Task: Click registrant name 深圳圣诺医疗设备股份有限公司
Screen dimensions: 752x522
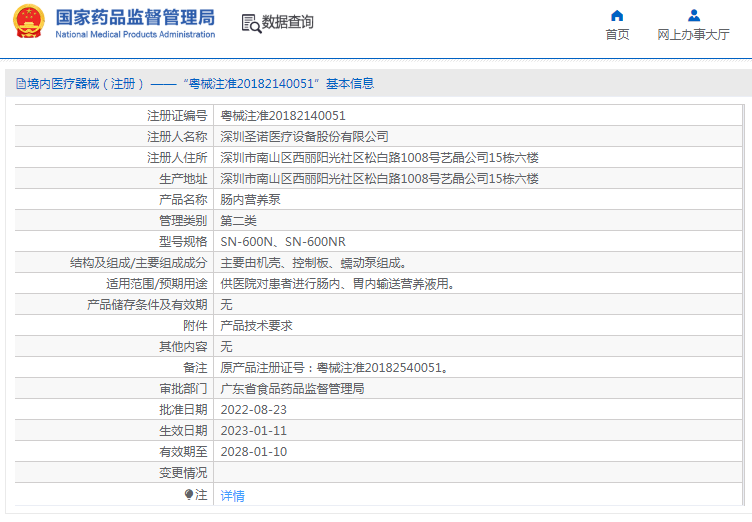Action: point(304,137)
